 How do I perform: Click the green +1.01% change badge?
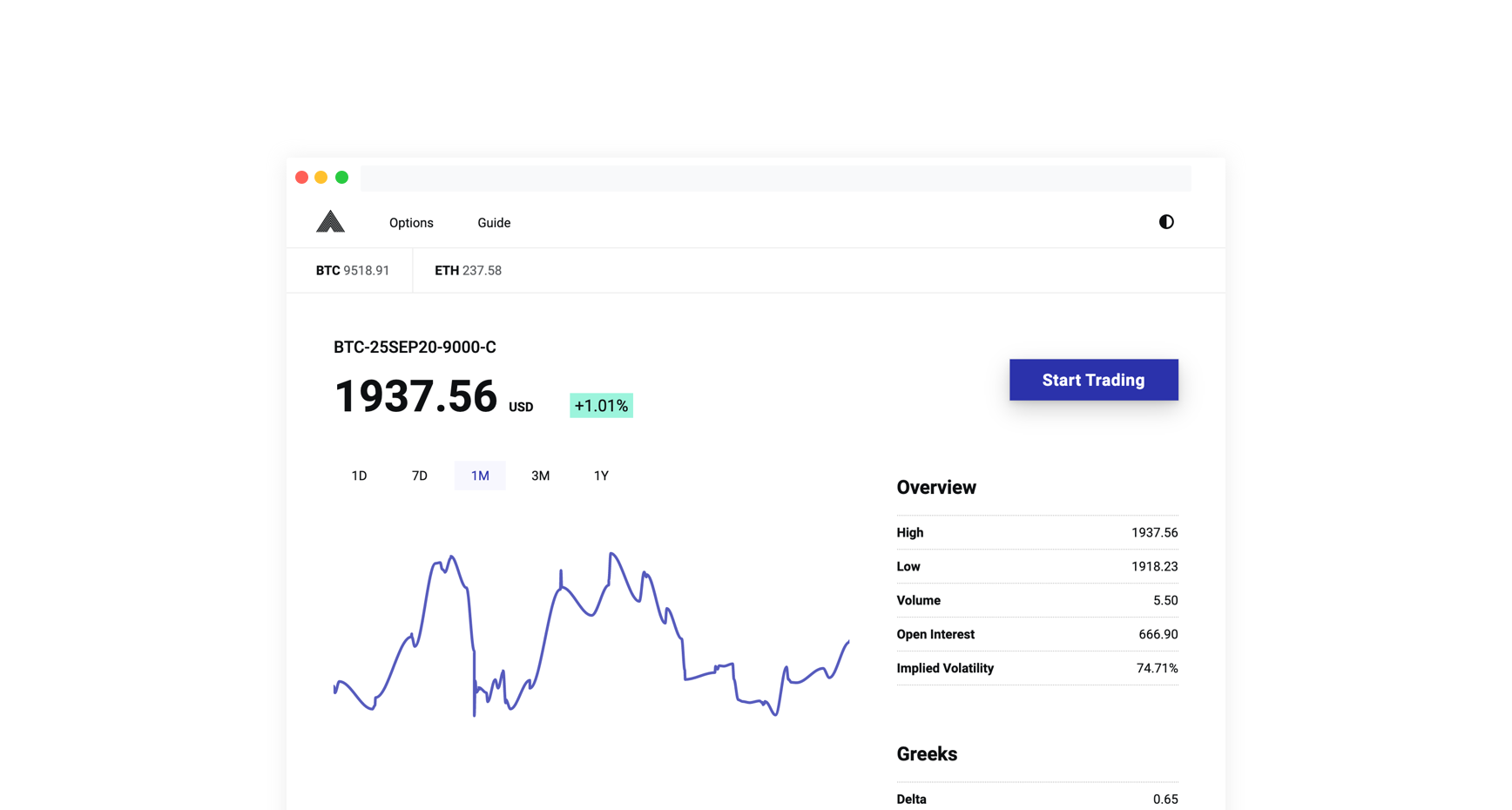[601, 405]
